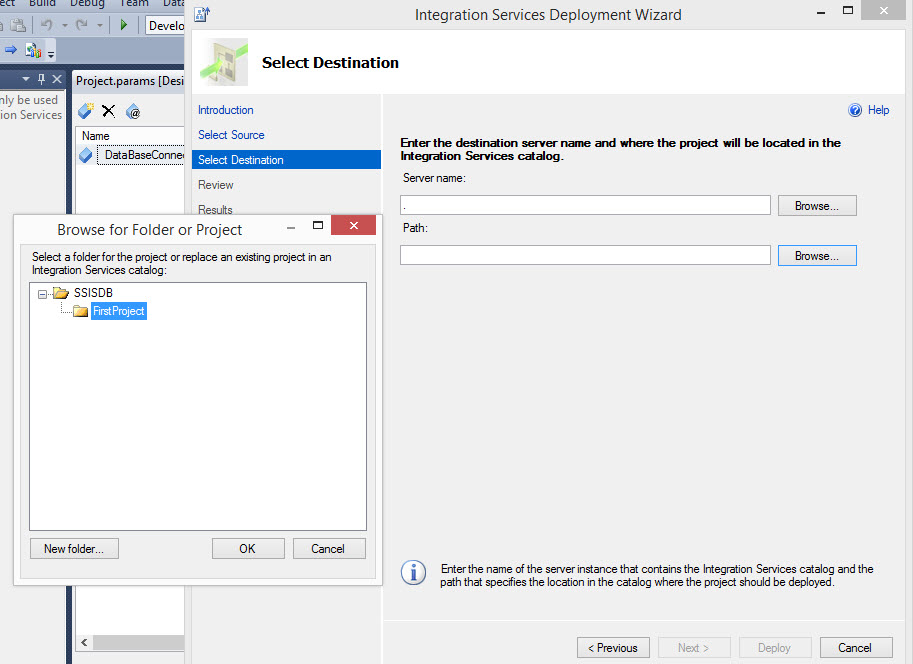Redo the last action

(79, 25)
